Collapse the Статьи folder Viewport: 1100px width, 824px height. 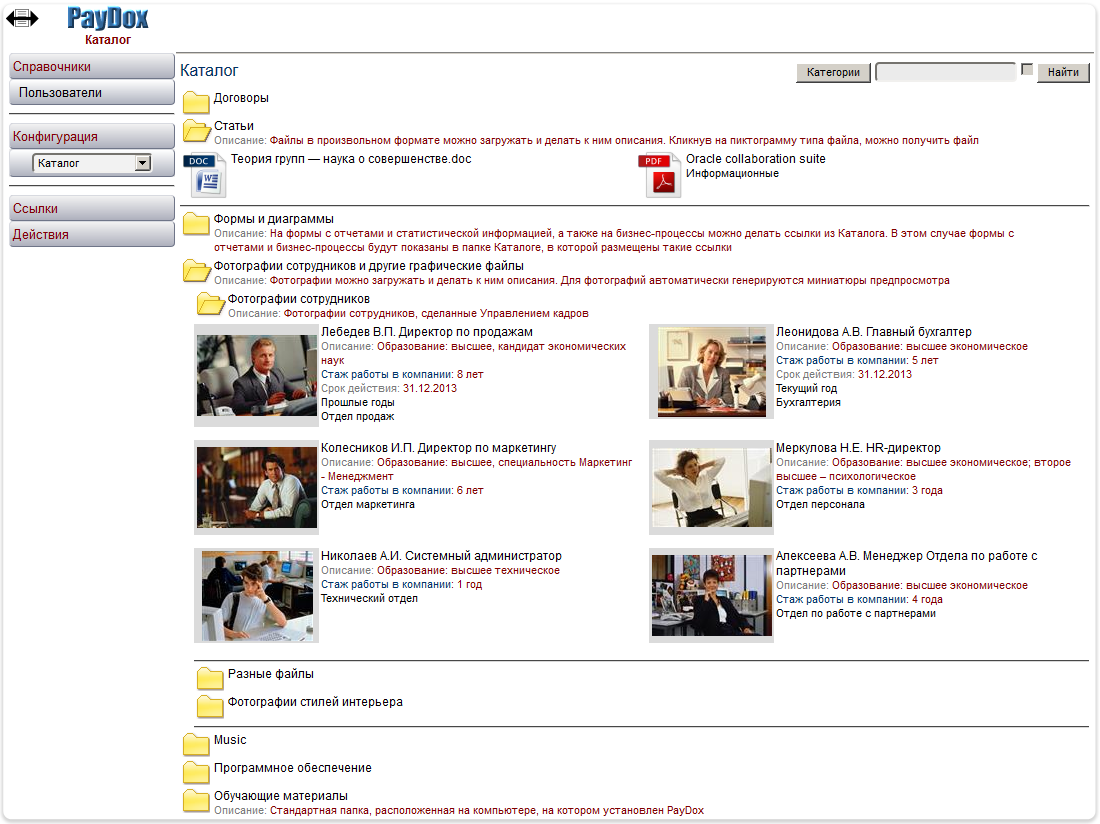[x=196, y=130]
